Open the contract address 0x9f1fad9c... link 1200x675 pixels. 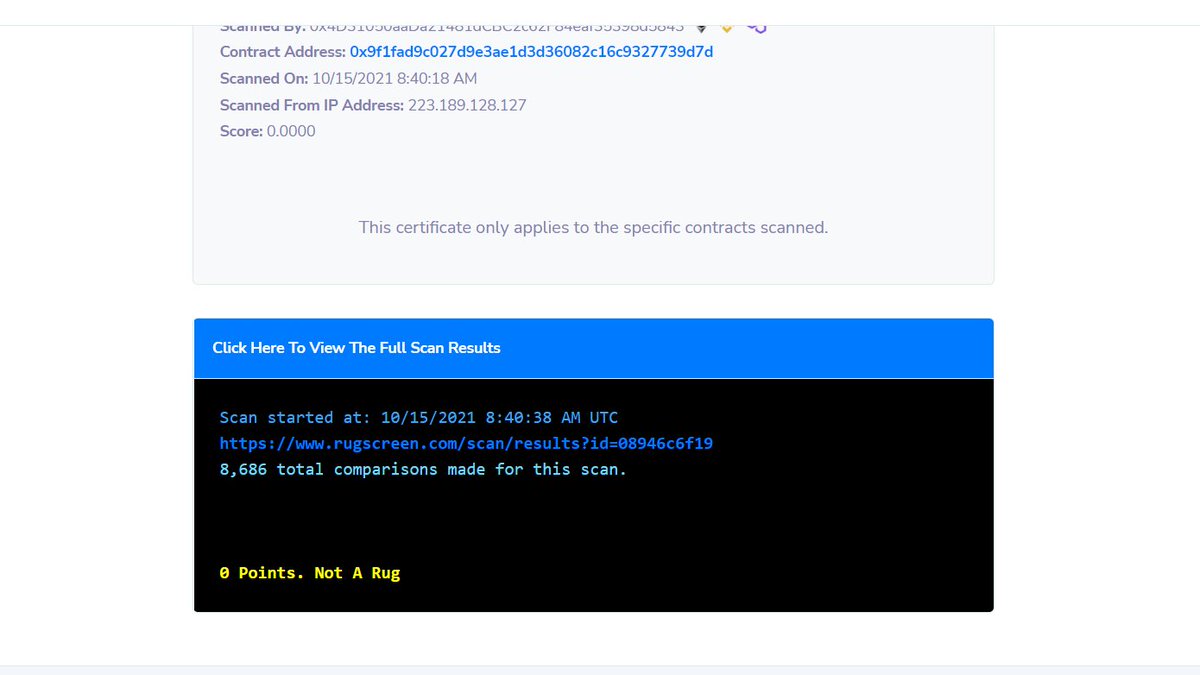click(x=531, y=51)
